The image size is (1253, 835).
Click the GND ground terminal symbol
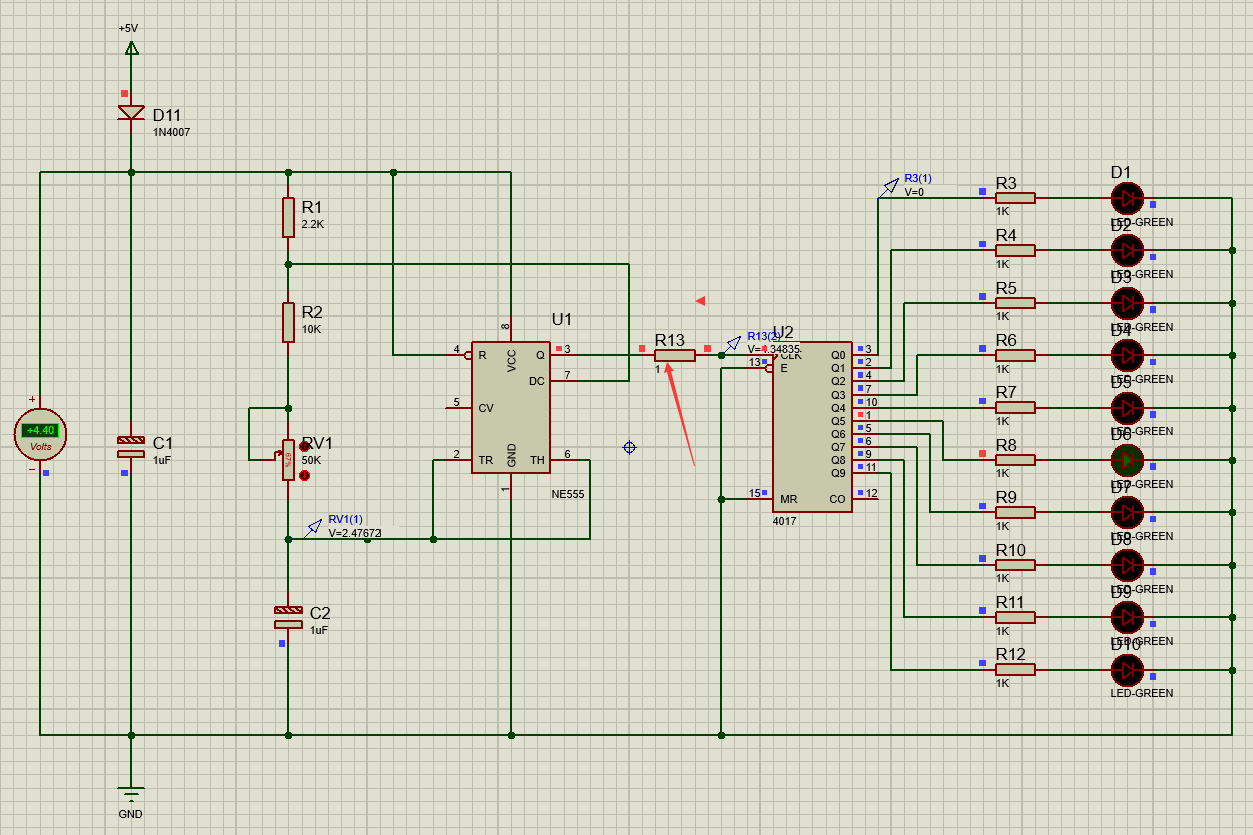point(131,792)
